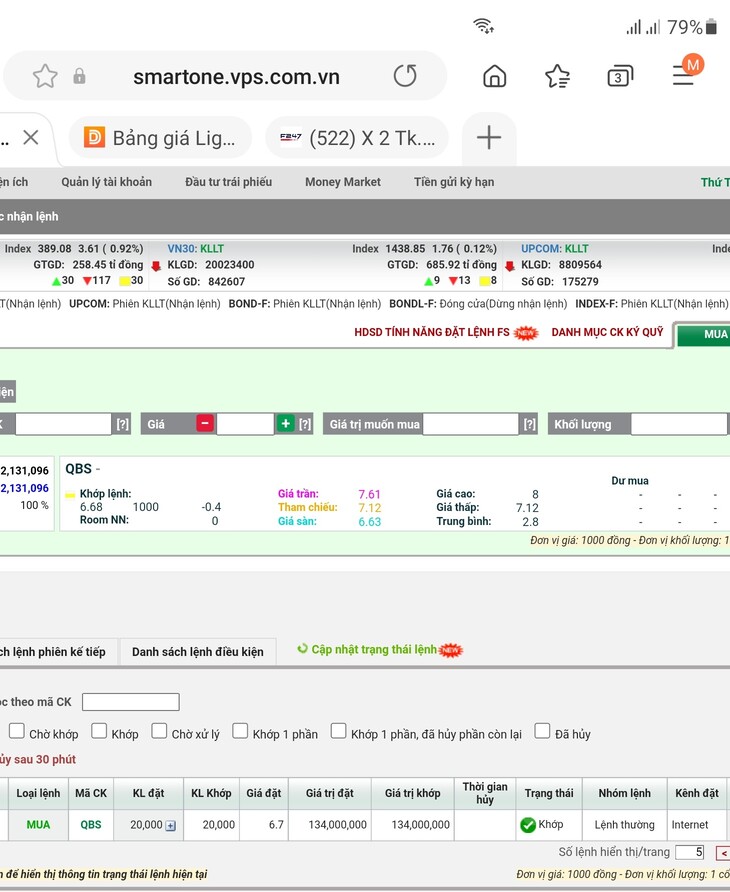Open HDSD tính năng đặt lệnh FS link
Image resolution: width=730 pixels, height=892 pixels.
coord(432,332)
